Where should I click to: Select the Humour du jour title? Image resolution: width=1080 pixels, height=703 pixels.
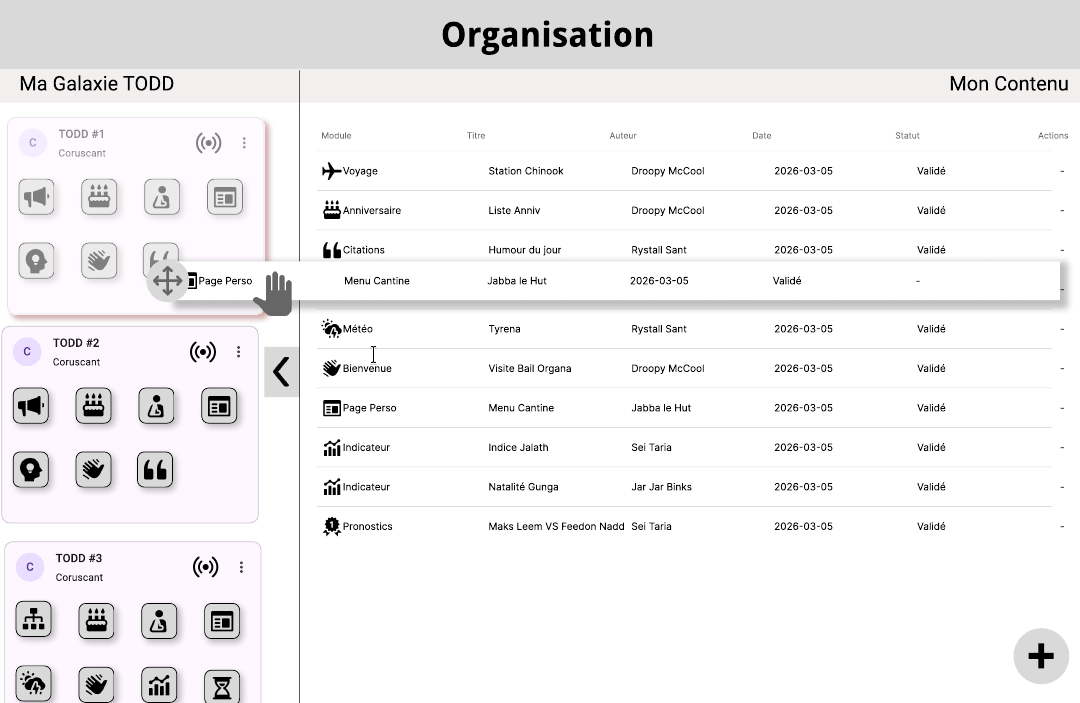(525, 250)
